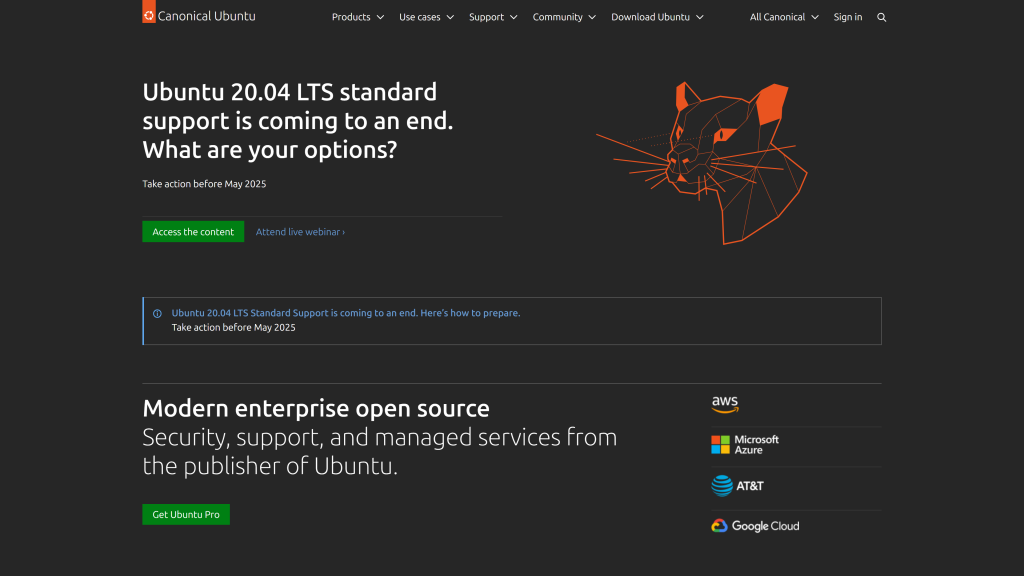Expand the Products chevron arrow
The image size is (1024, 576).
coord(380,18)
